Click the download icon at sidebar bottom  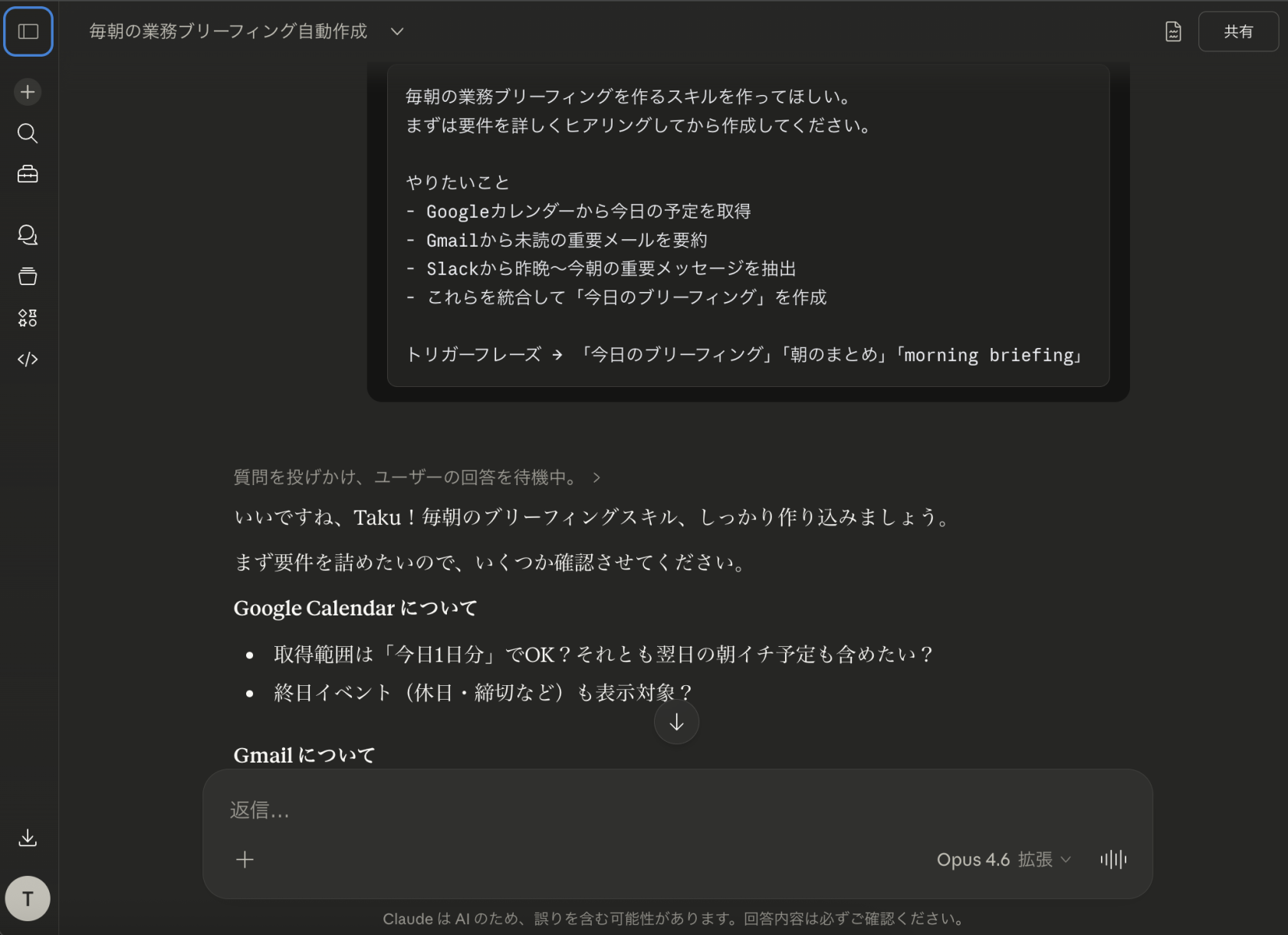click(28, 837)
